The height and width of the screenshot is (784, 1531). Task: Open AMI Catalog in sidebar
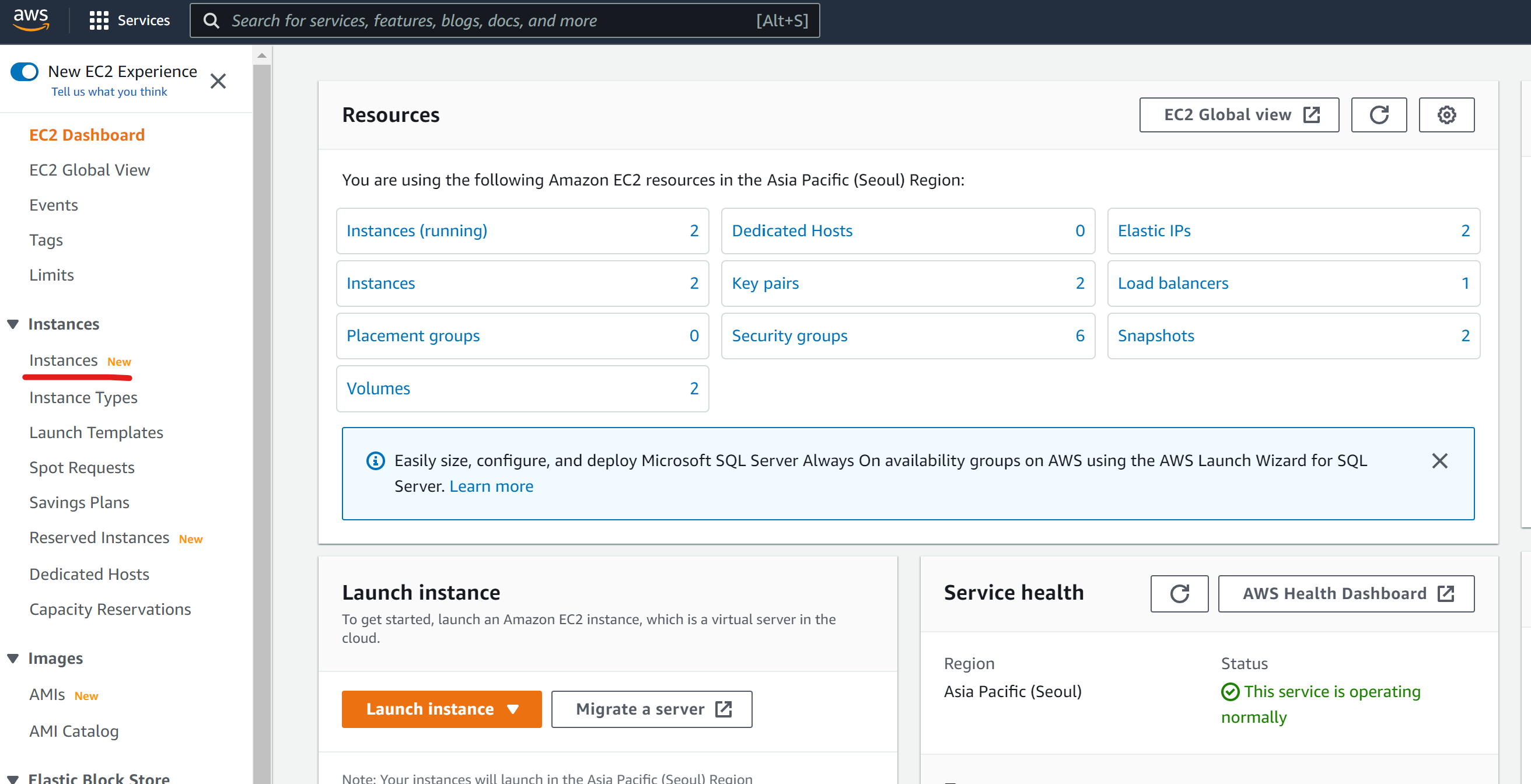point(74,731)
